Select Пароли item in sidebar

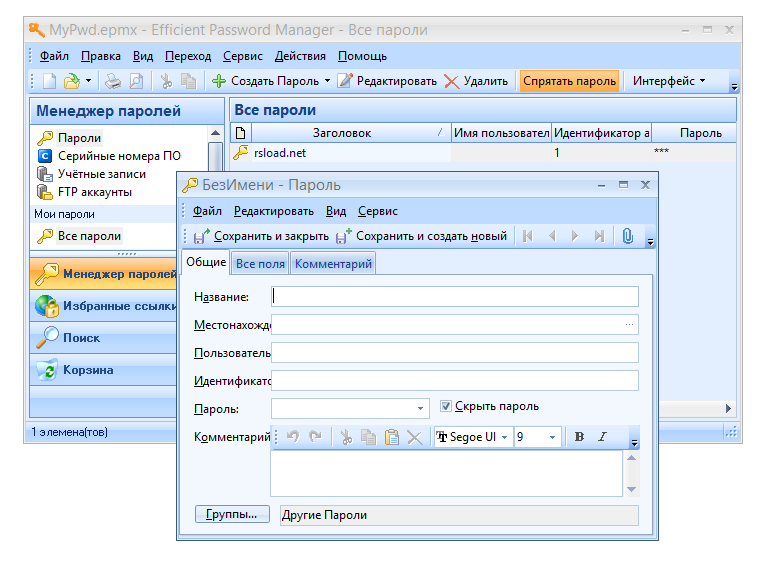coord(79,138)
